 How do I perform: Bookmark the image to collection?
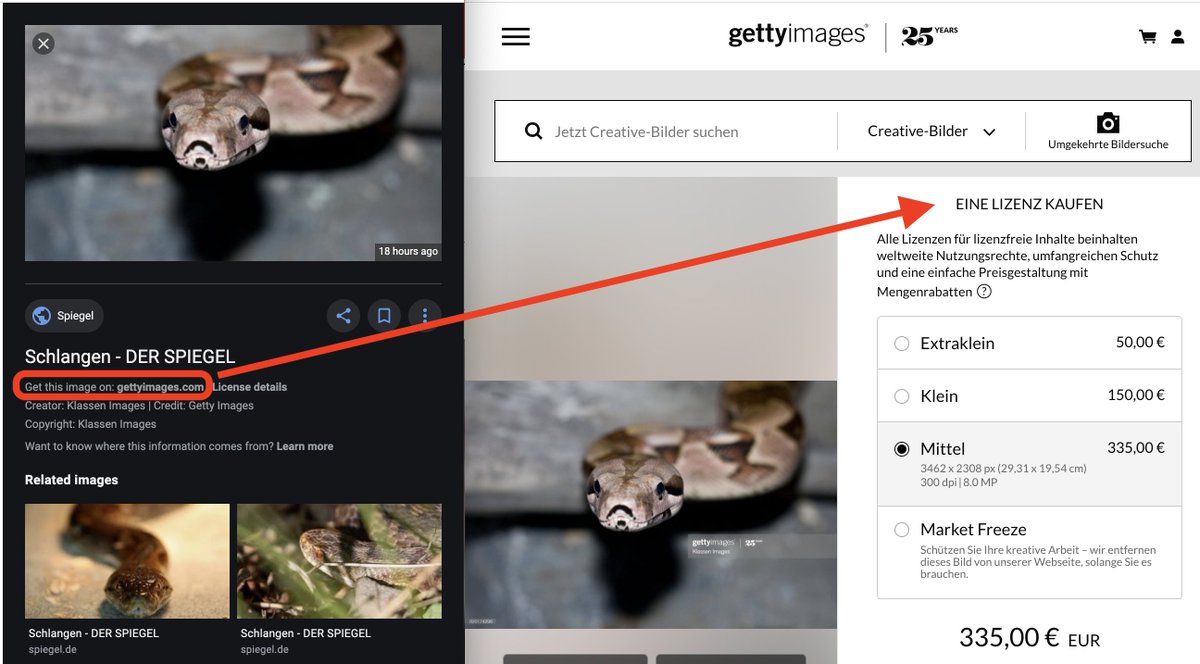pos(384,316)
